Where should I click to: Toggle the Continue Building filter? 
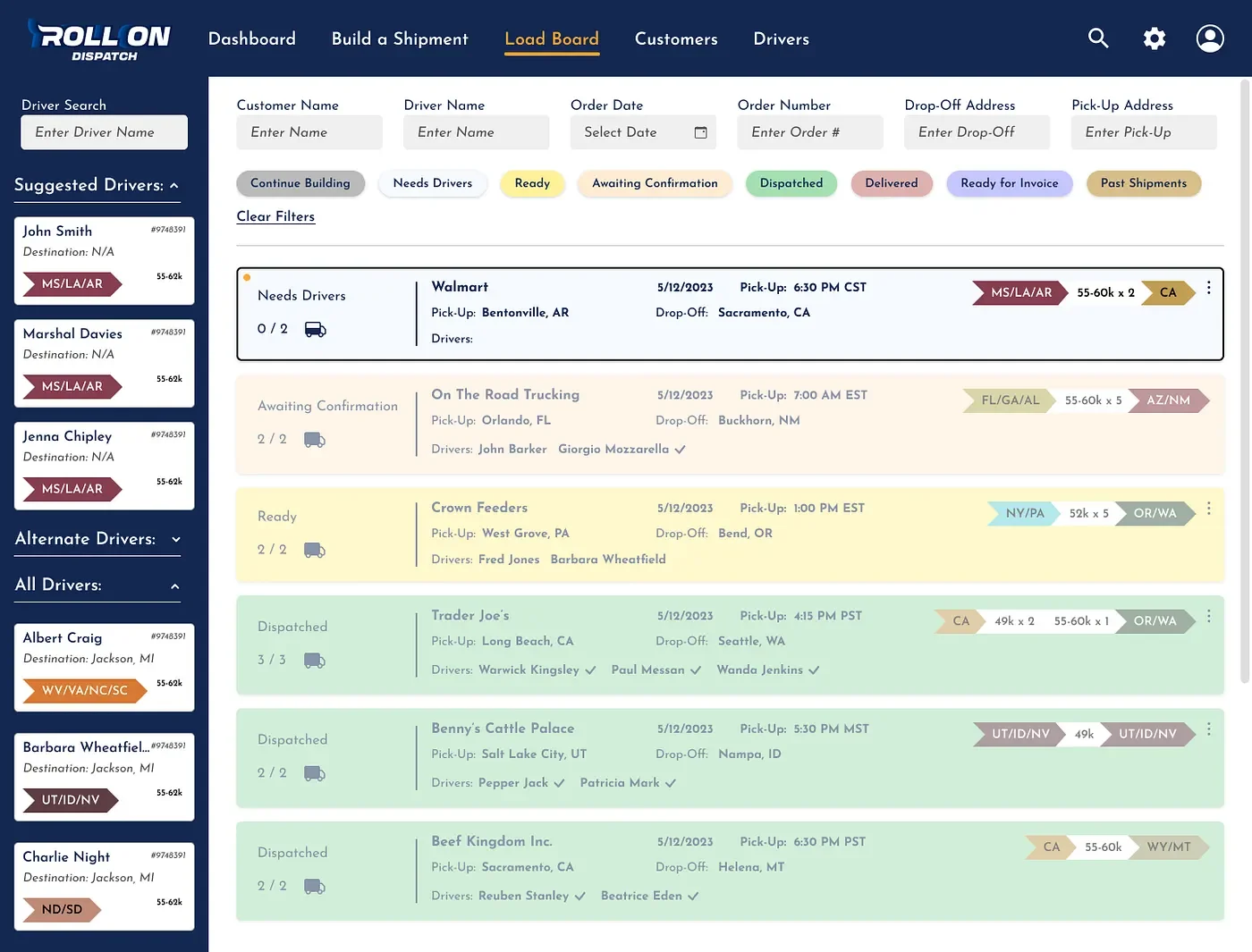(300, 183)
